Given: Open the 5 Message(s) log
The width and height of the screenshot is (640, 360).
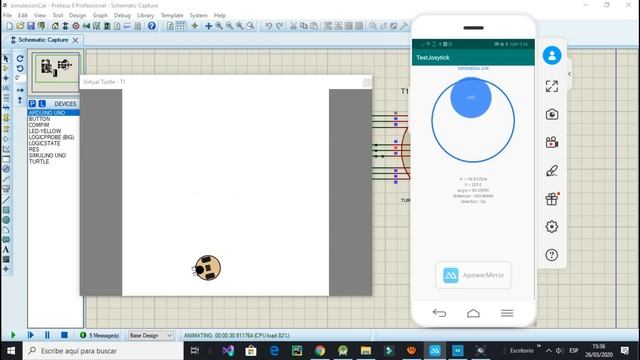Looking at the screenshot, I should tap(100, 336).
